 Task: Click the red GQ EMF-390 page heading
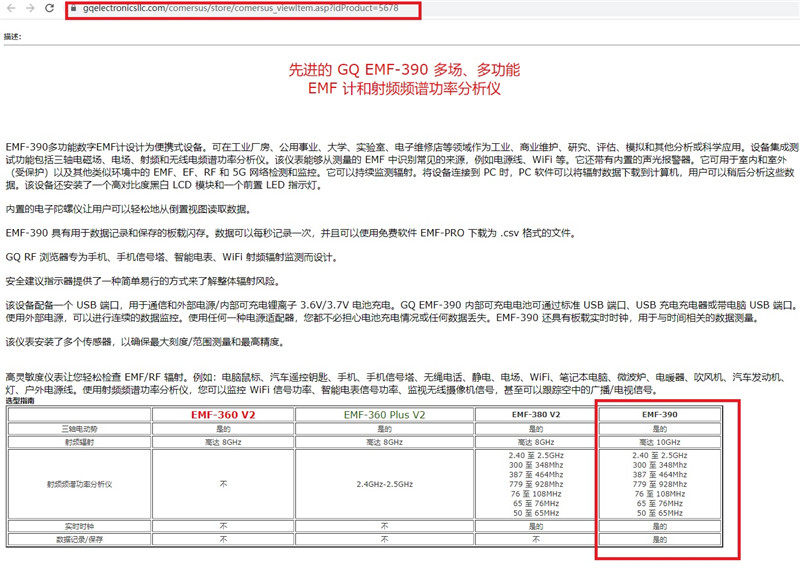[x=404, y=79]
